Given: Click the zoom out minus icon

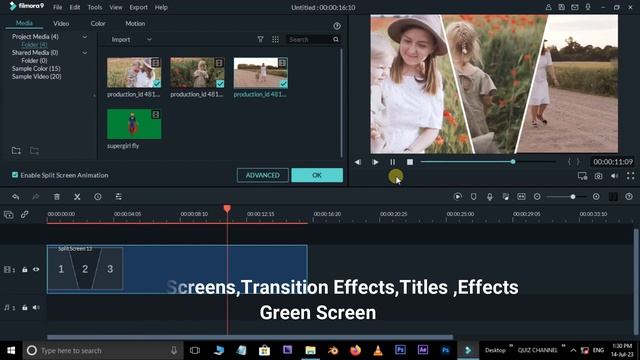Looking at the screenshot, I should 537,197.
